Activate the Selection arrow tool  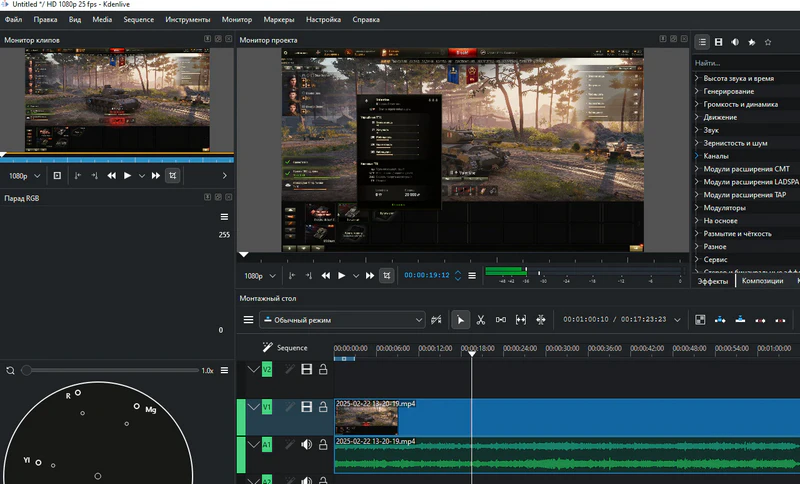coord(460,320)
